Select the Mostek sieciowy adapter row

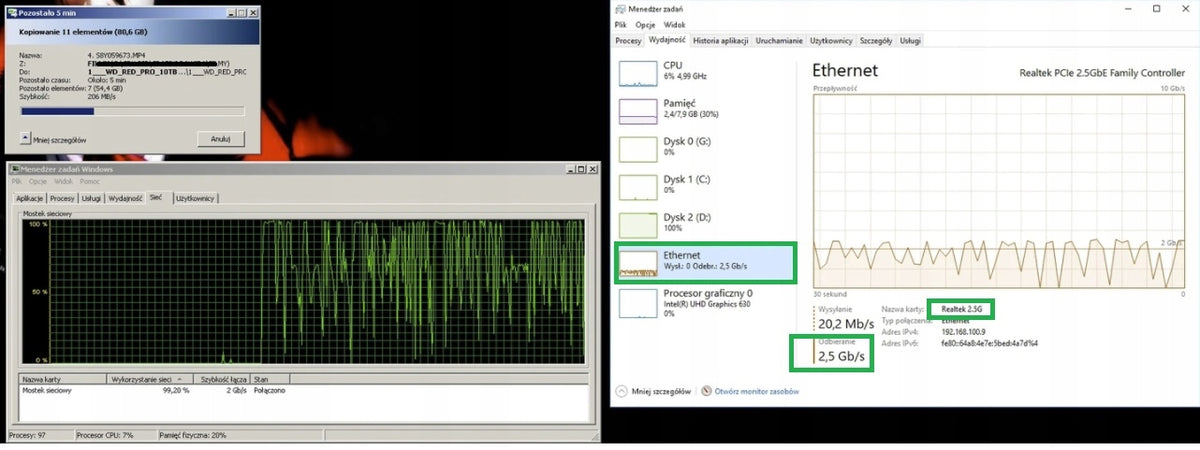point(300,391)
